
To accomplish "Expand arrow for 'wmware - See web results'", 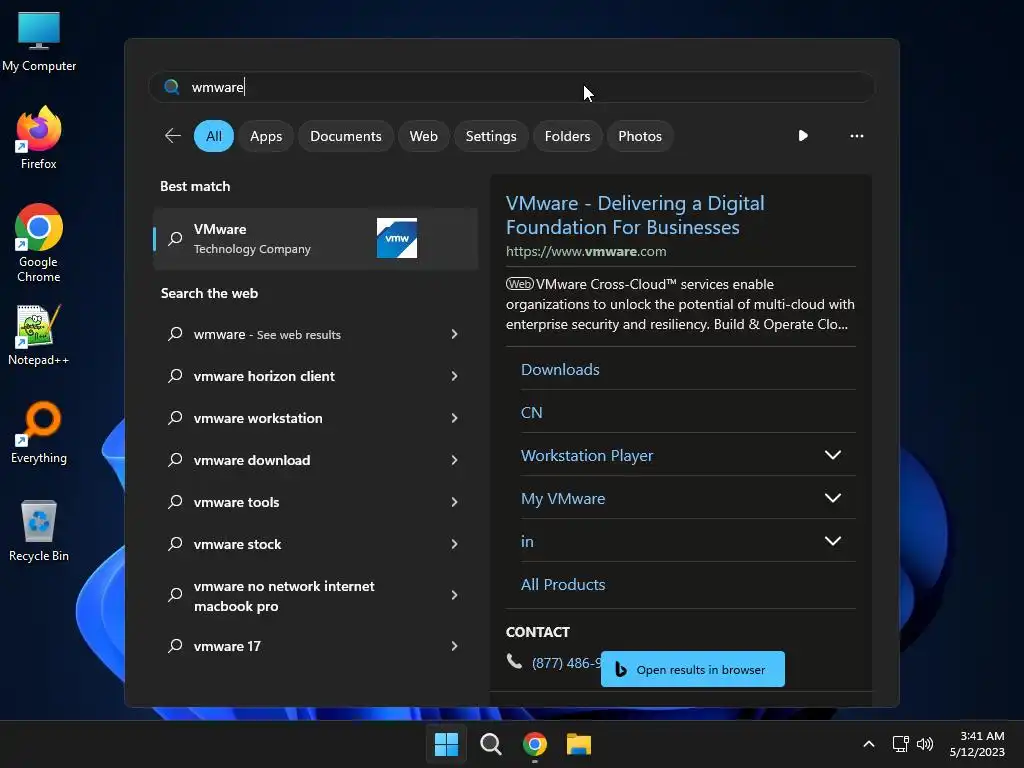I will coord(455,334).
